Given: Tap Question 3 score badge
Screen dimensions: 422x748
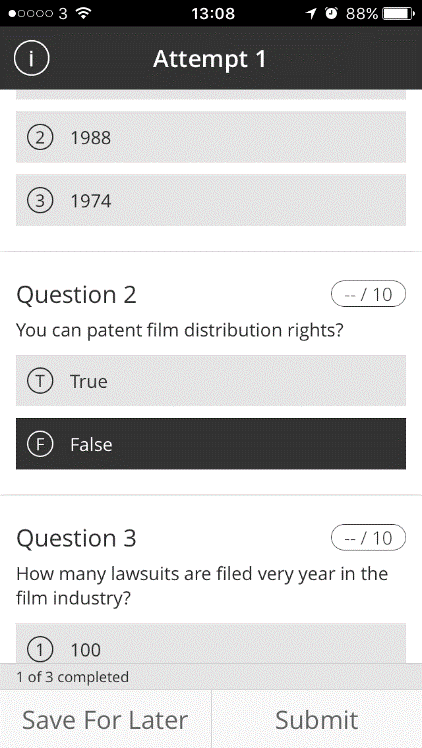Looking at the screenshot, I should click(x=368, y=538).
